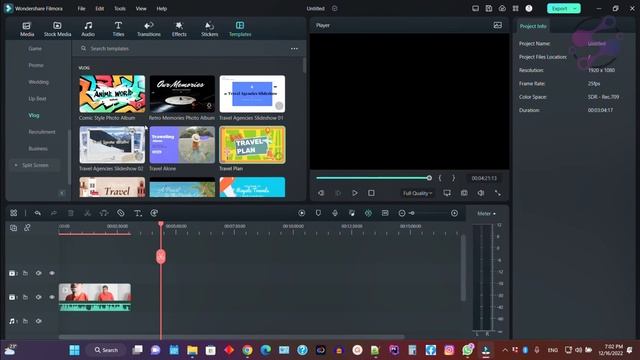
Task: Select the Travel Alone template
Action: (x=182, y=145)
